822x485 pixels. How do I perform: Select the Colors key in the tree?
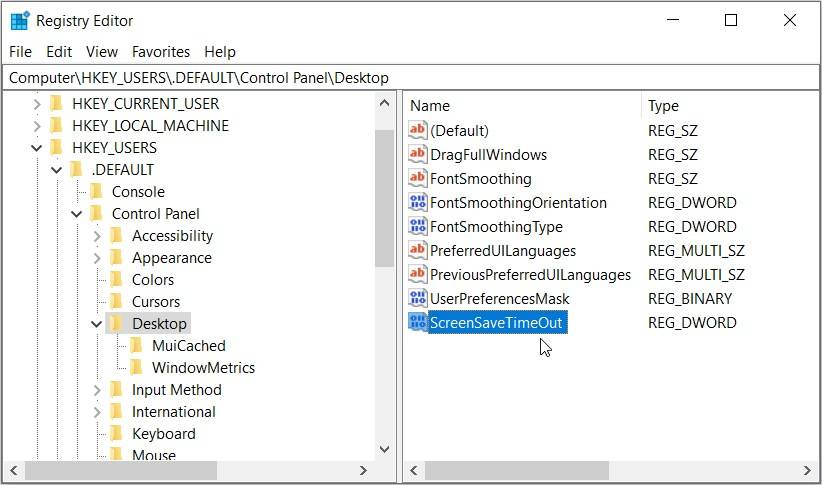(x=153, y=280)
